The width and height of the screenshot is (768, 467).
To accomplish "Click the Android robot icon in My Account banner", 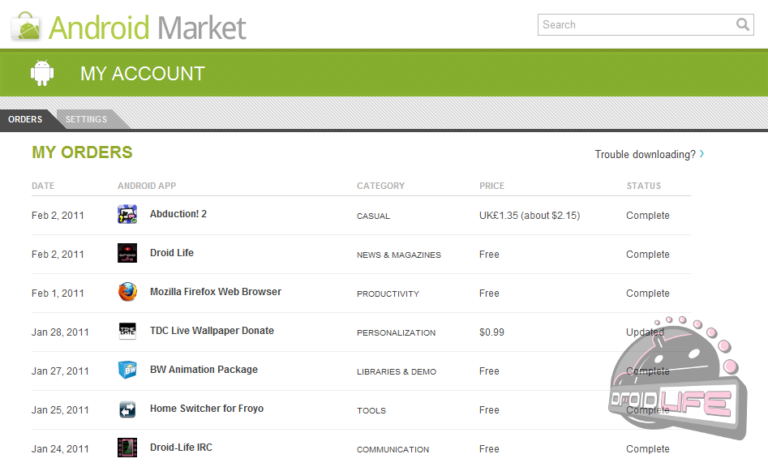I will click(42, 73).
